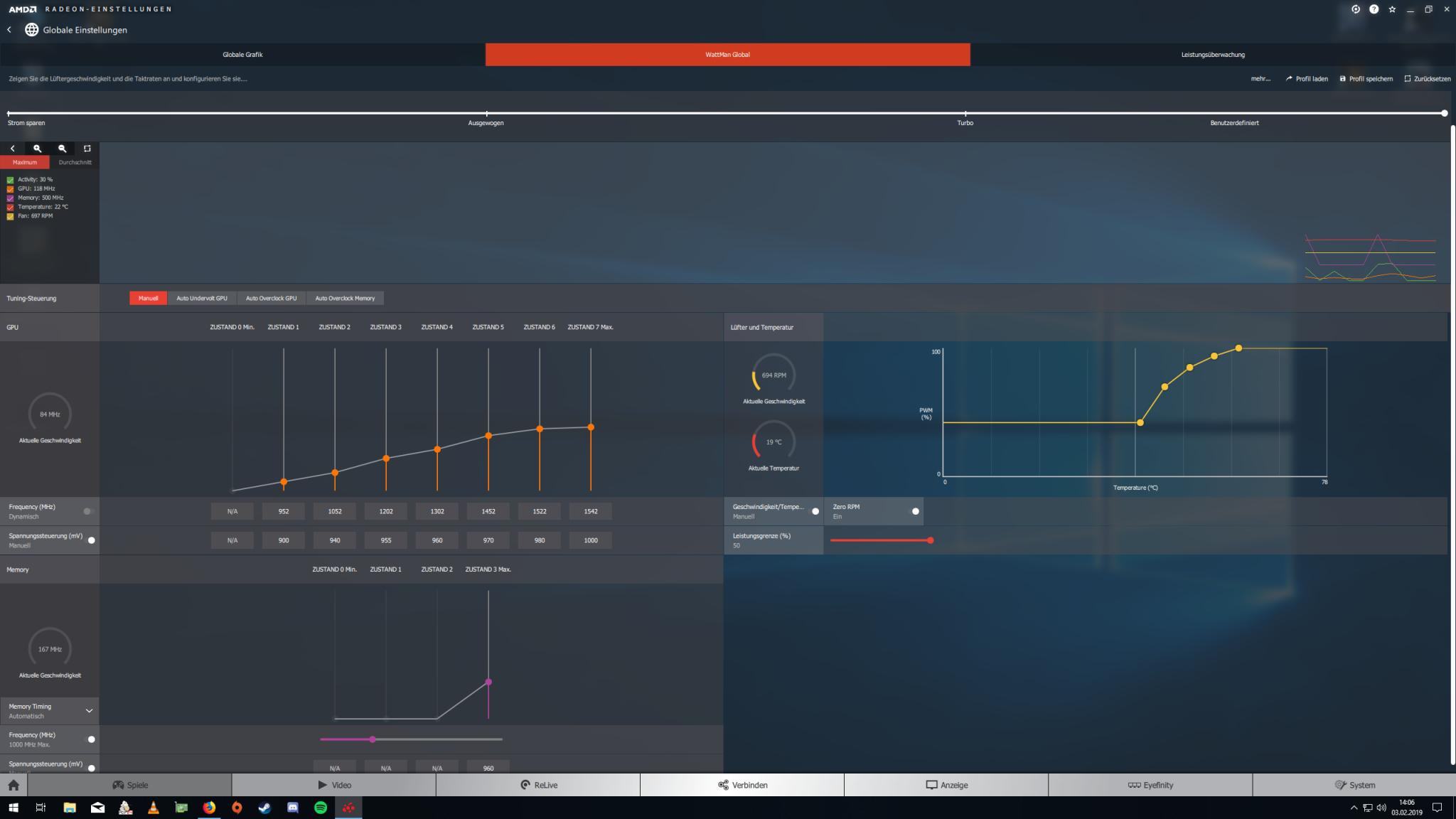The image size is (1456, 819).
Task: Go back with the arrow beside Globale Einstellungen
Action: point(9,30)
